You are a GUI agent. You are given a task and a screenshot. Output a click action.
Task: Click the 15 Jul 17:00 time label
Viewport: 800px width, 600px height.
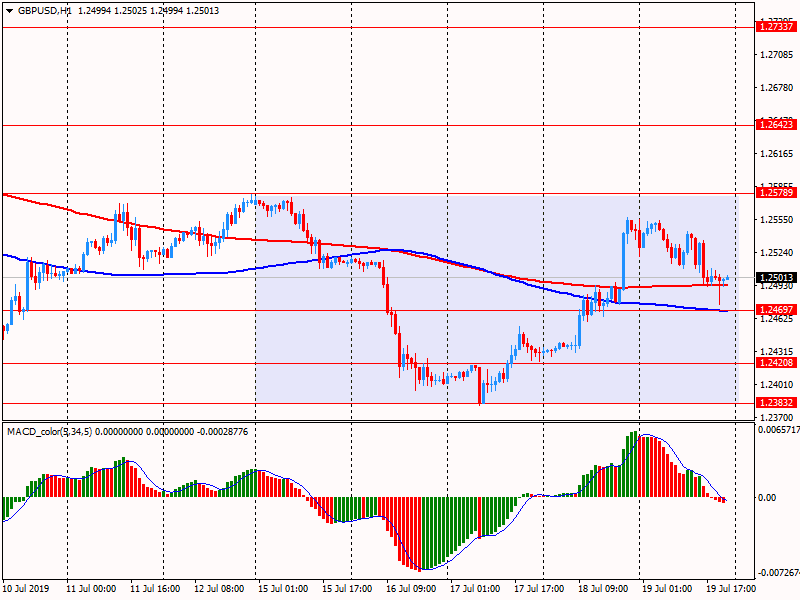point(347,588)
